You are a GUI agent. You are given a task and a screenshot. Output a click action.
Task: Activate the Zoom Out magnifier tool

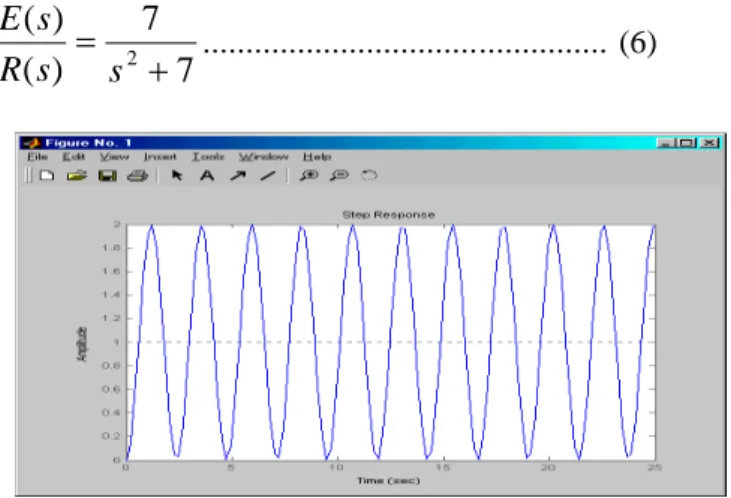(x=339, y=175)
